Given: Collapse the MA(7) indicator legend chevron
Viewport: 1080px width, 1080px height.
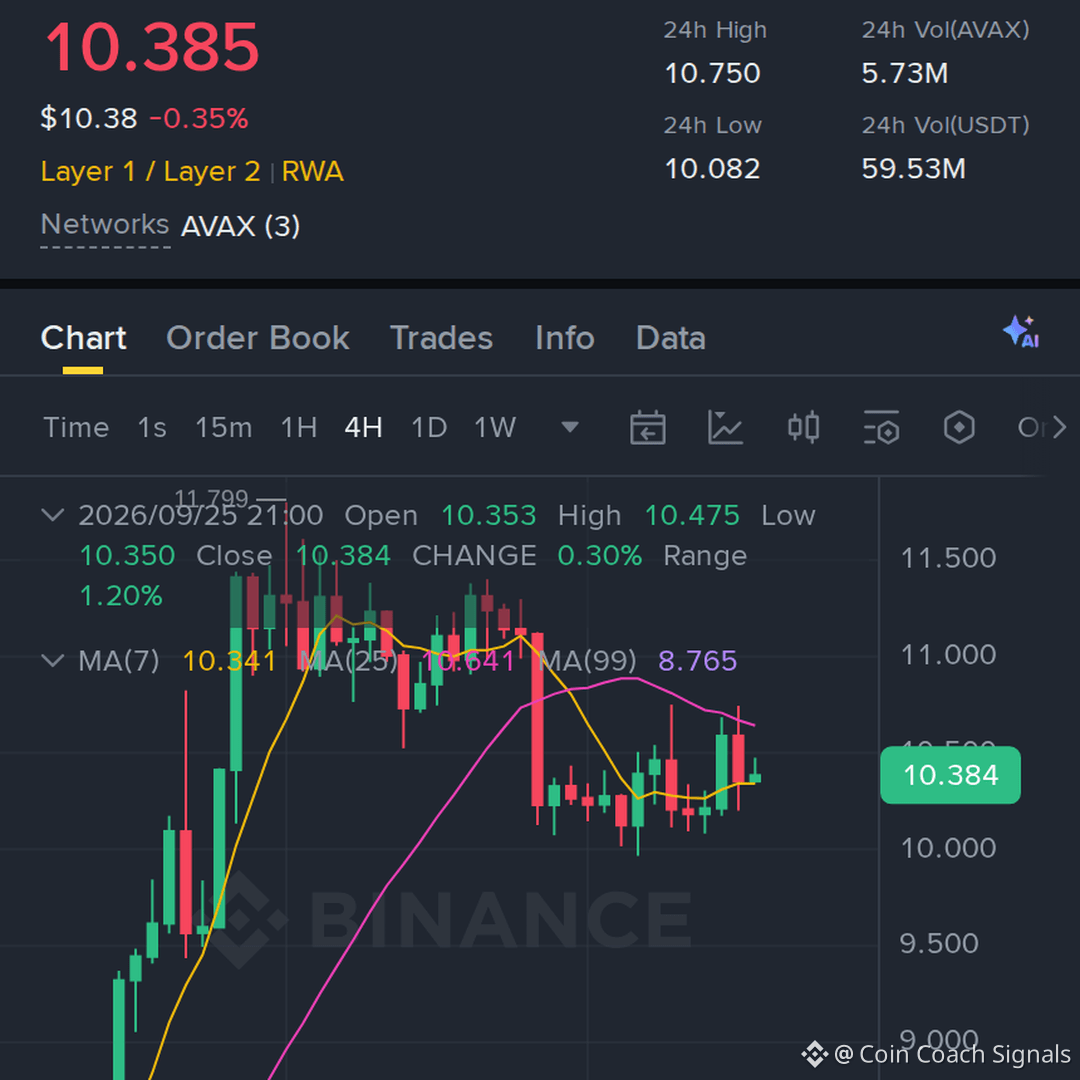Looking at the screenshot, I should coord(53,661).
